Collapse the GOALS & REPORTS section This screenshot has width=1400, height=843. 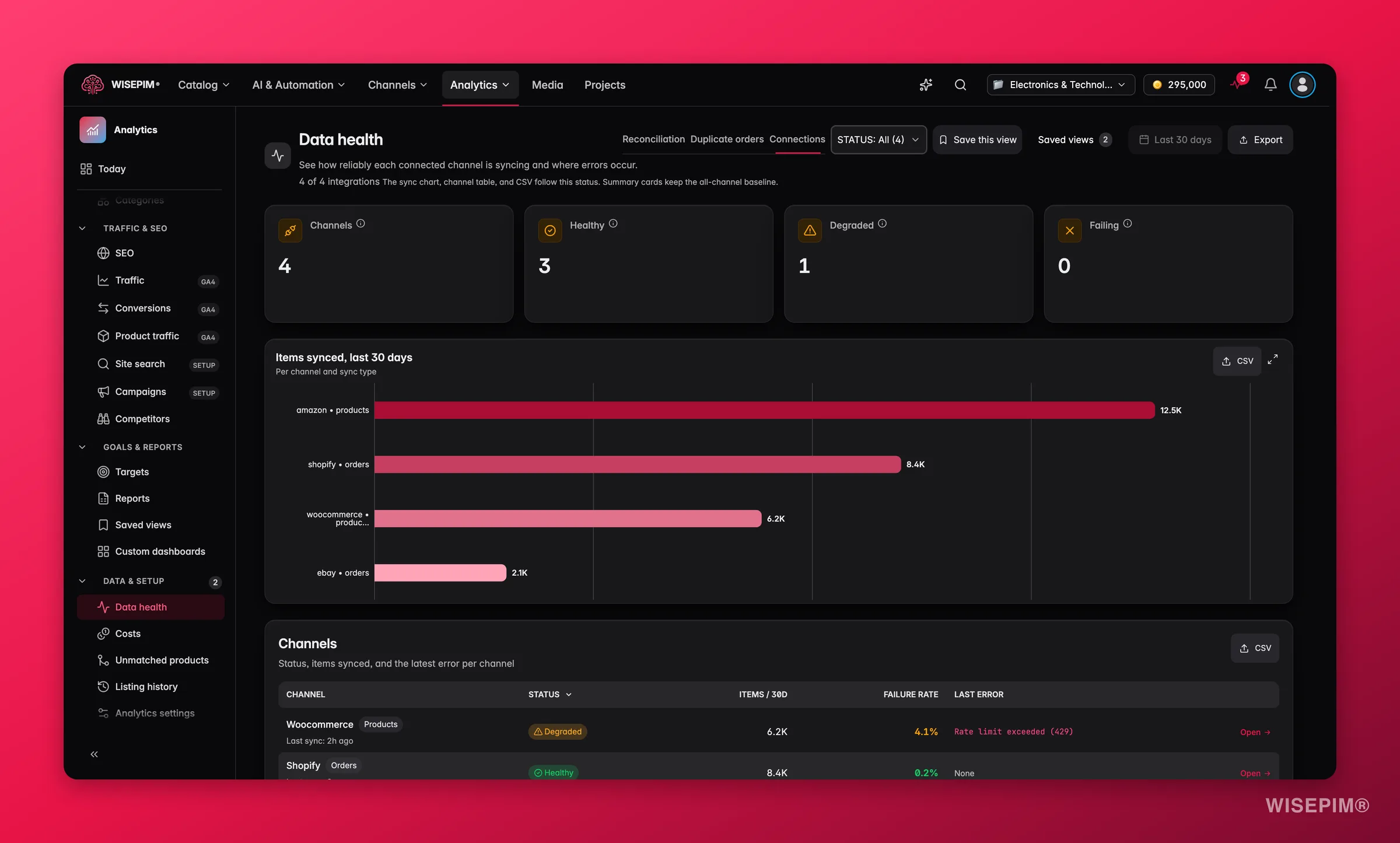coord(82,447)
